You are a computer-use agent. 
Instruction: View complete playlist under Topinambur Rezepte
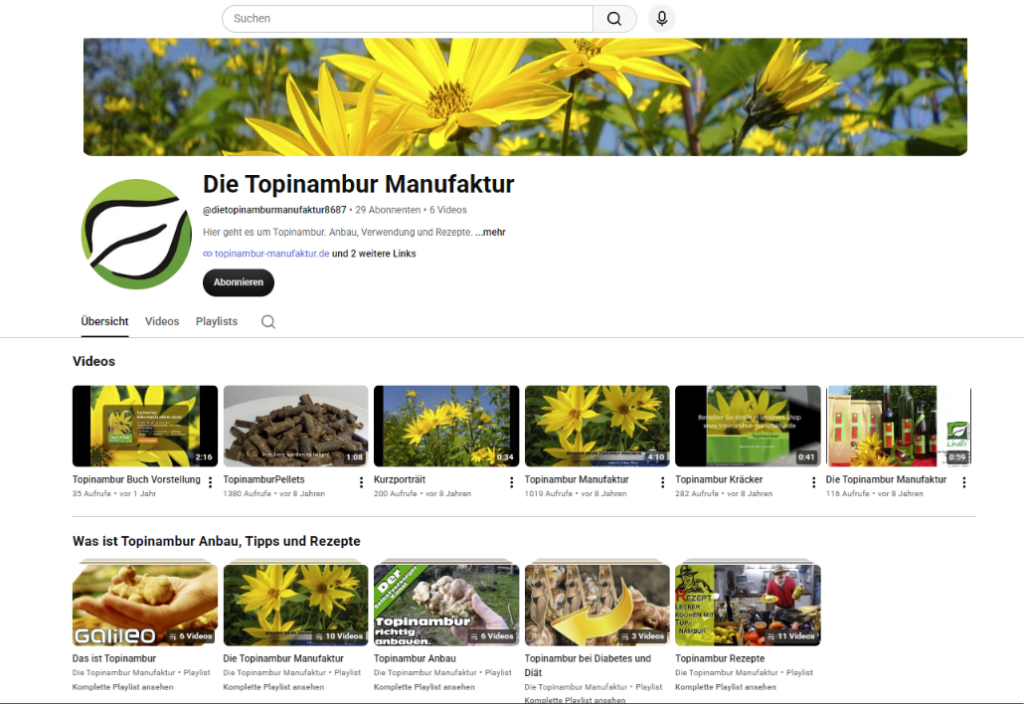[x=726, y=687]
